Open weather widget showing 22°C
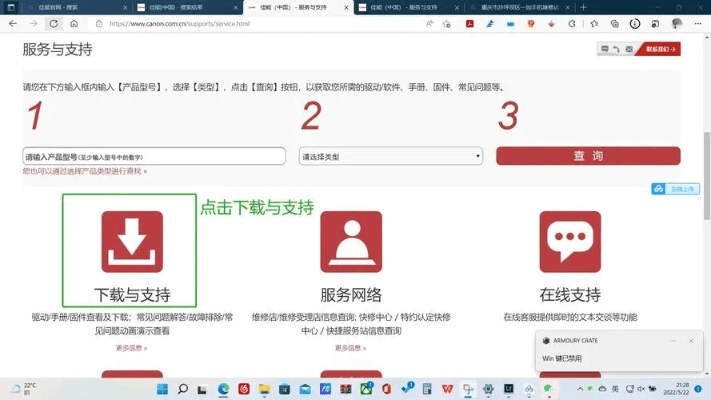 point(23,389)
